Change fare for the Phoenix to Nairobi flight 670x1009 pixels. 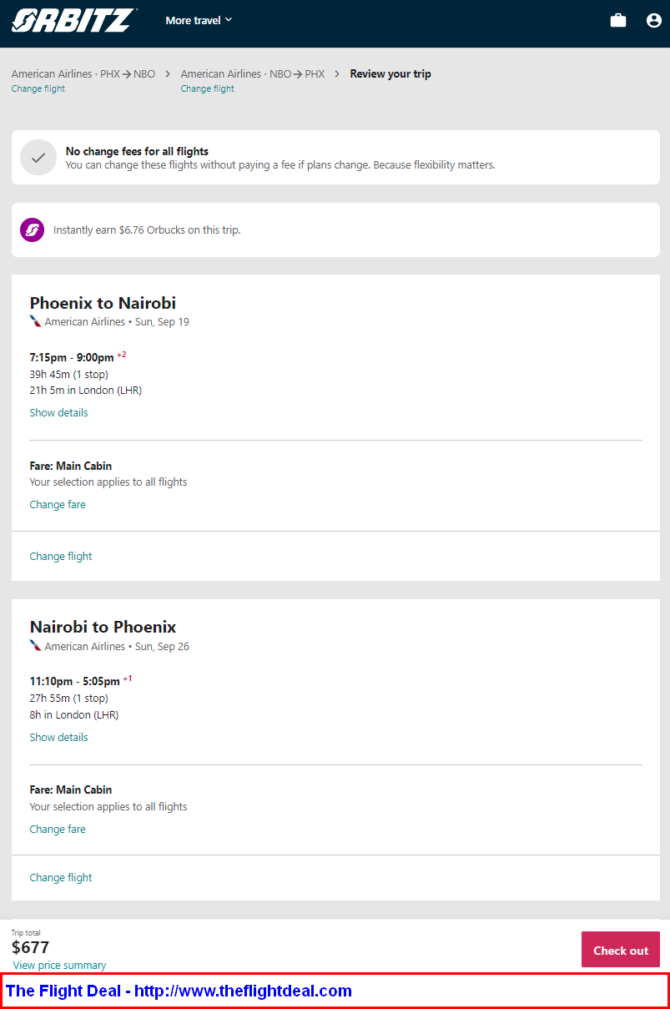coord(57,504)
